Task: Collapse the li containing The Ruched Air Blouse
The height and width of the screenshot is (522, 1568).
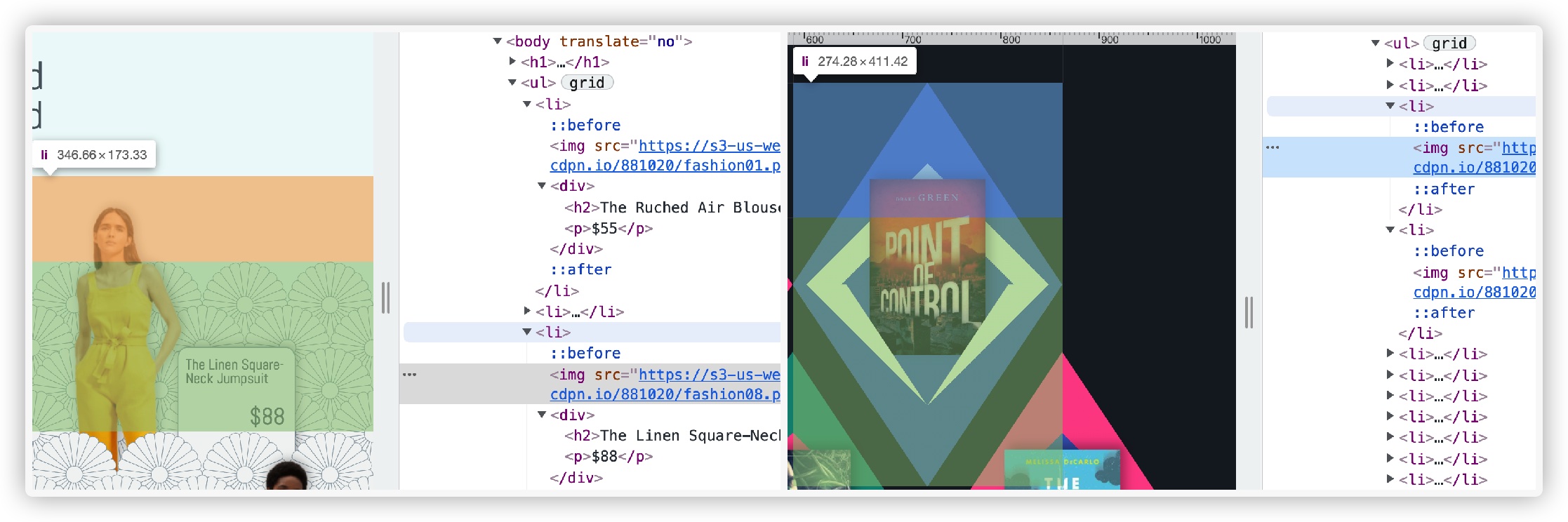Action: pos(527,104)
